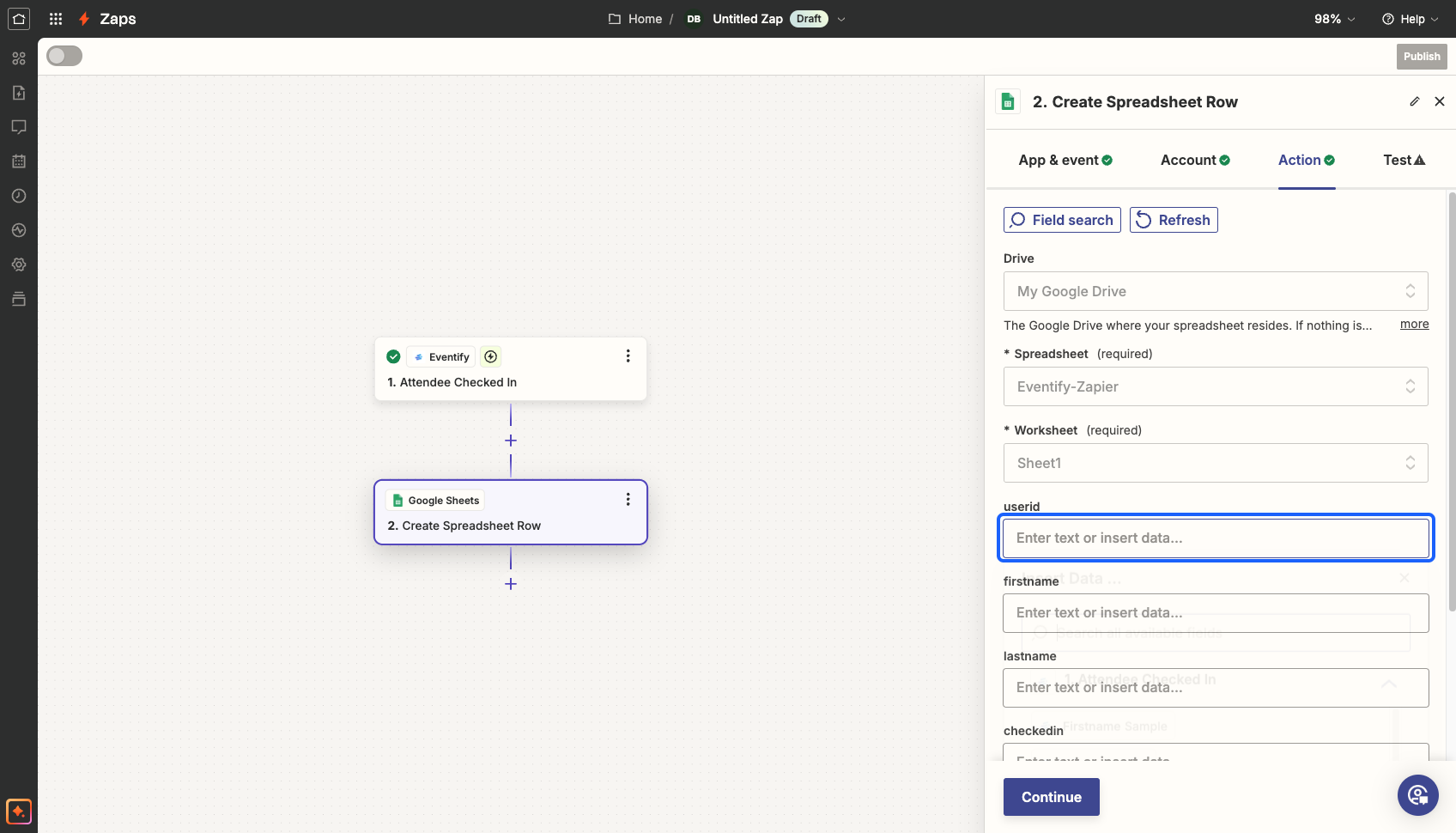Open the Google Sheets step three-dot menu

pos(628,499)
